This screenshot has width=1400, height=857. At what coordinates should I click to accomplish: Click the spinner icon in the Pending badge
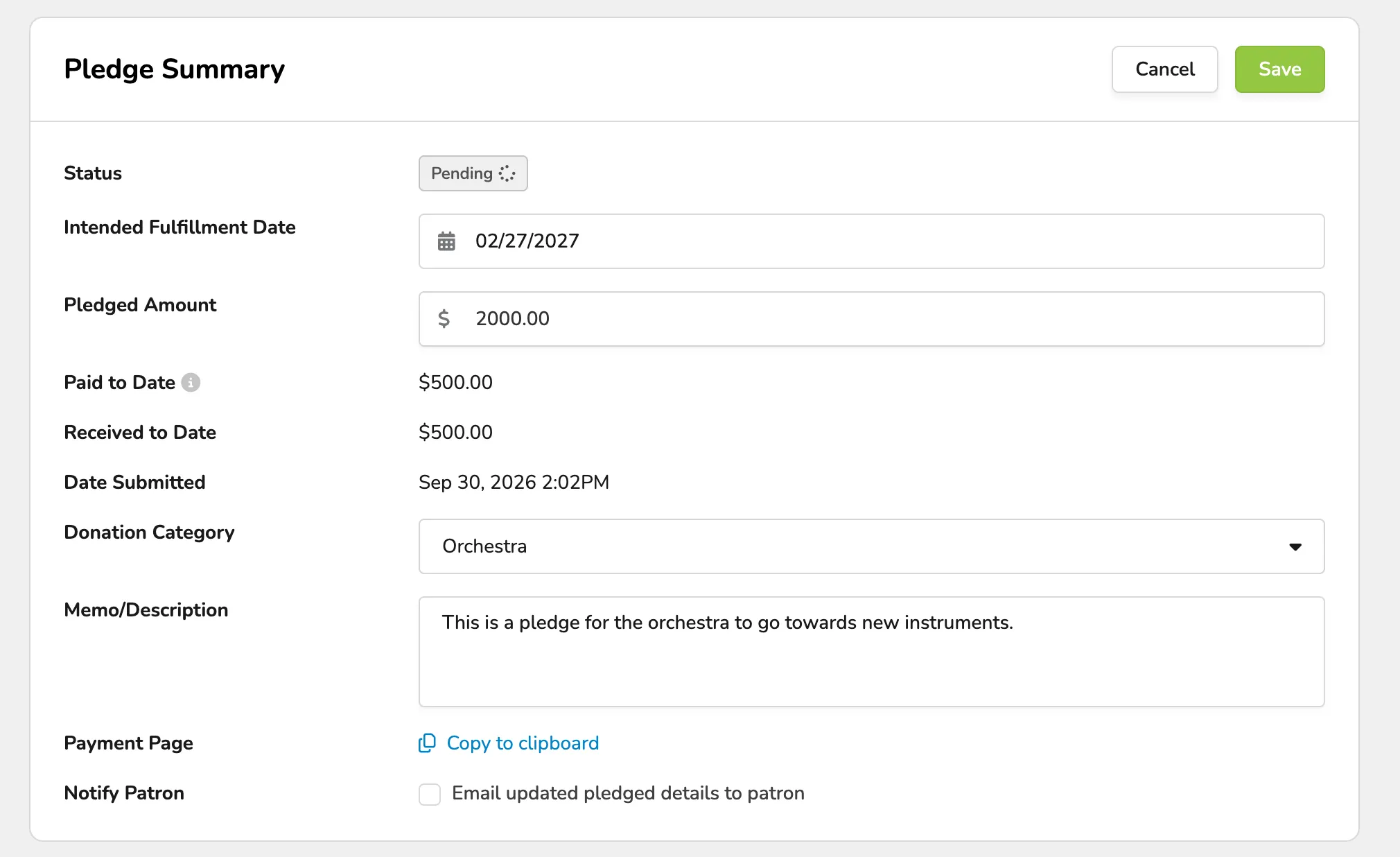click(x=507, y=173)
